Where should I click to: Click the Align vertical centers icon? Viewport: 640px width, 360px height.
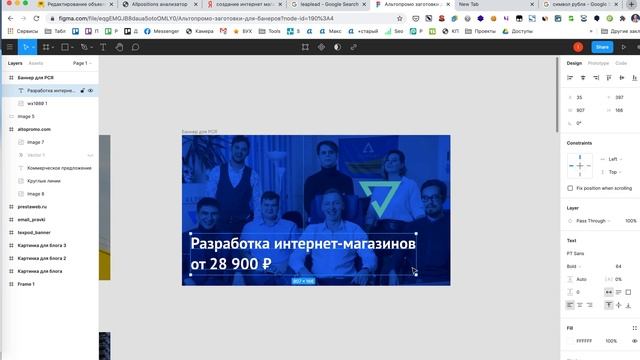(622, 78)
